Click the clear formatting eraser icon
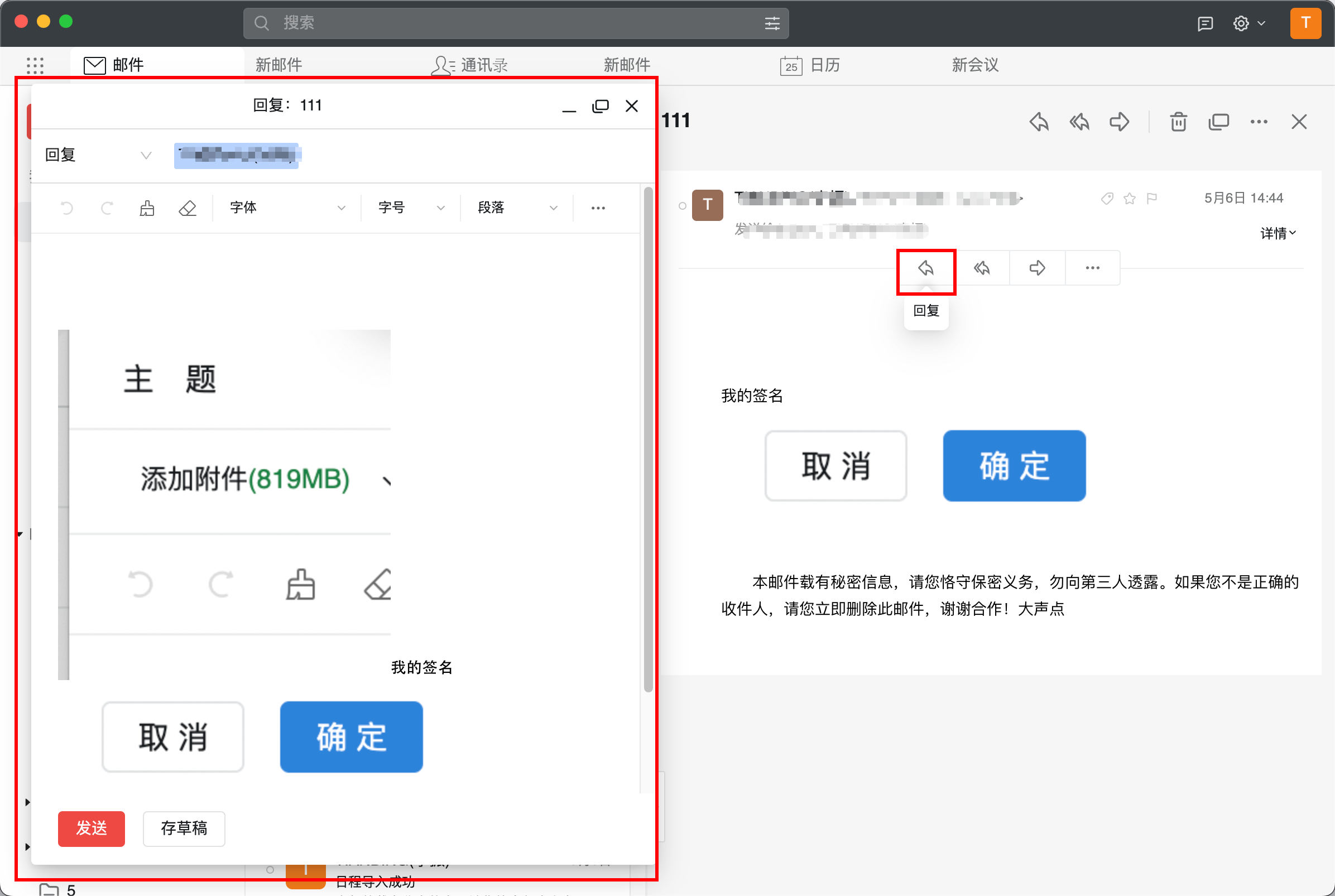Image resolution: width=1335 pixels, height=896 pixels. 188,208
